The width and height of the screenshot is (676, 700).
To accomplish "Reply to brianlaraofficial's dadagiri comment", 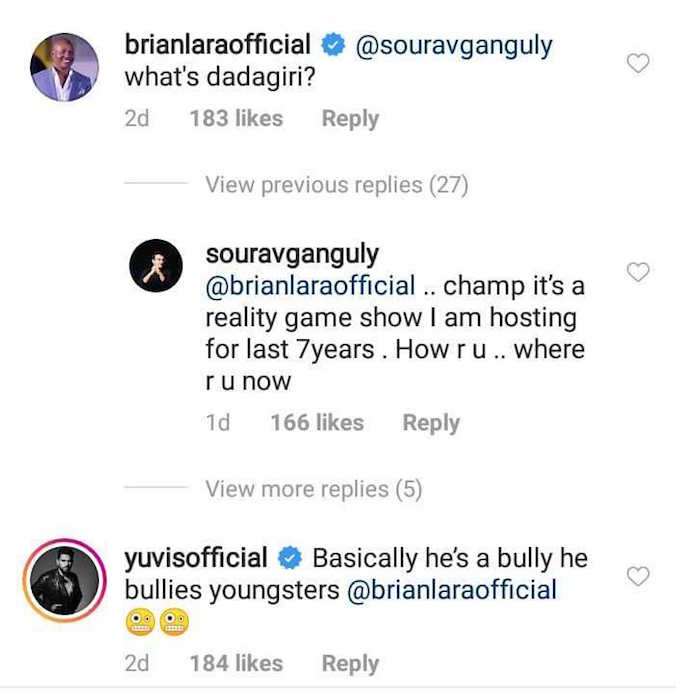I will click(x=350, y=119).
